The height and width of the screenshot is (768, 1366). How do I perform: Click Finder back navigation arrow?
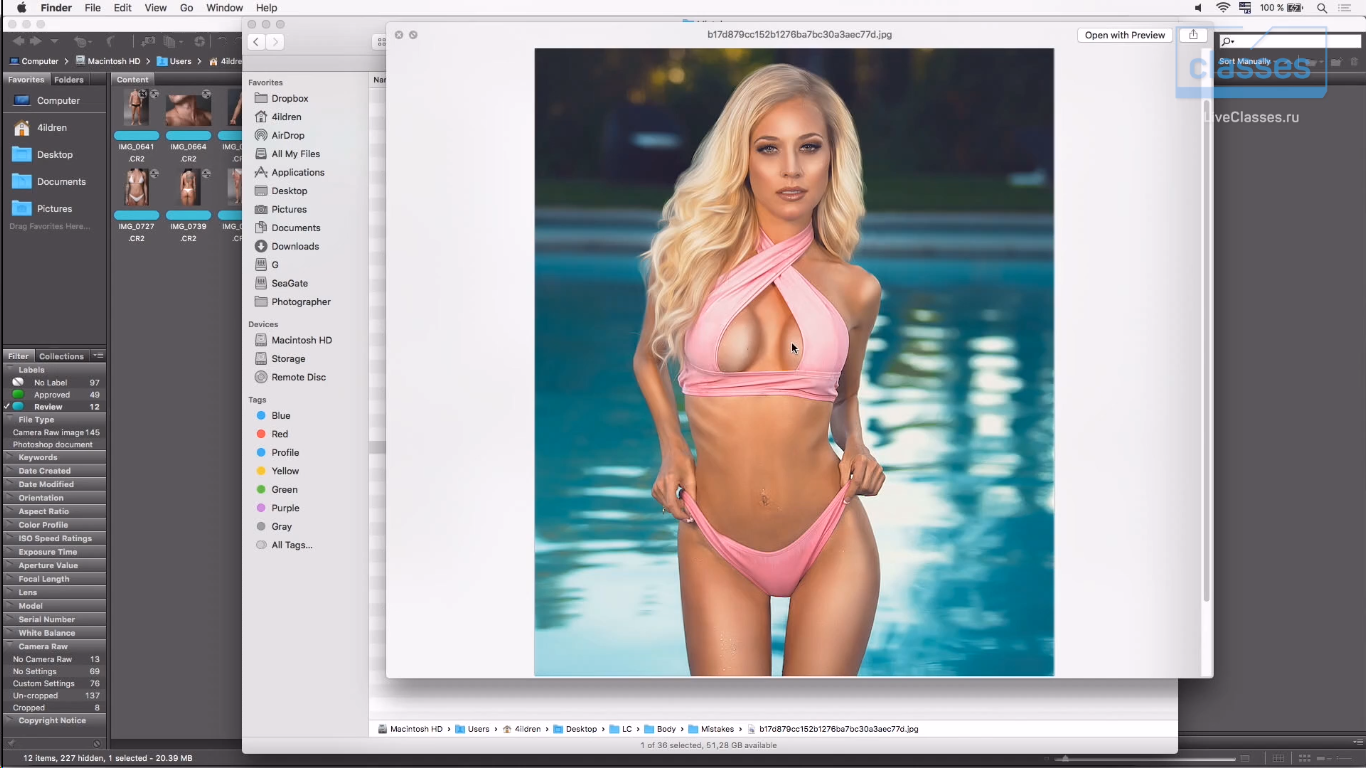[x=256, y=41]
